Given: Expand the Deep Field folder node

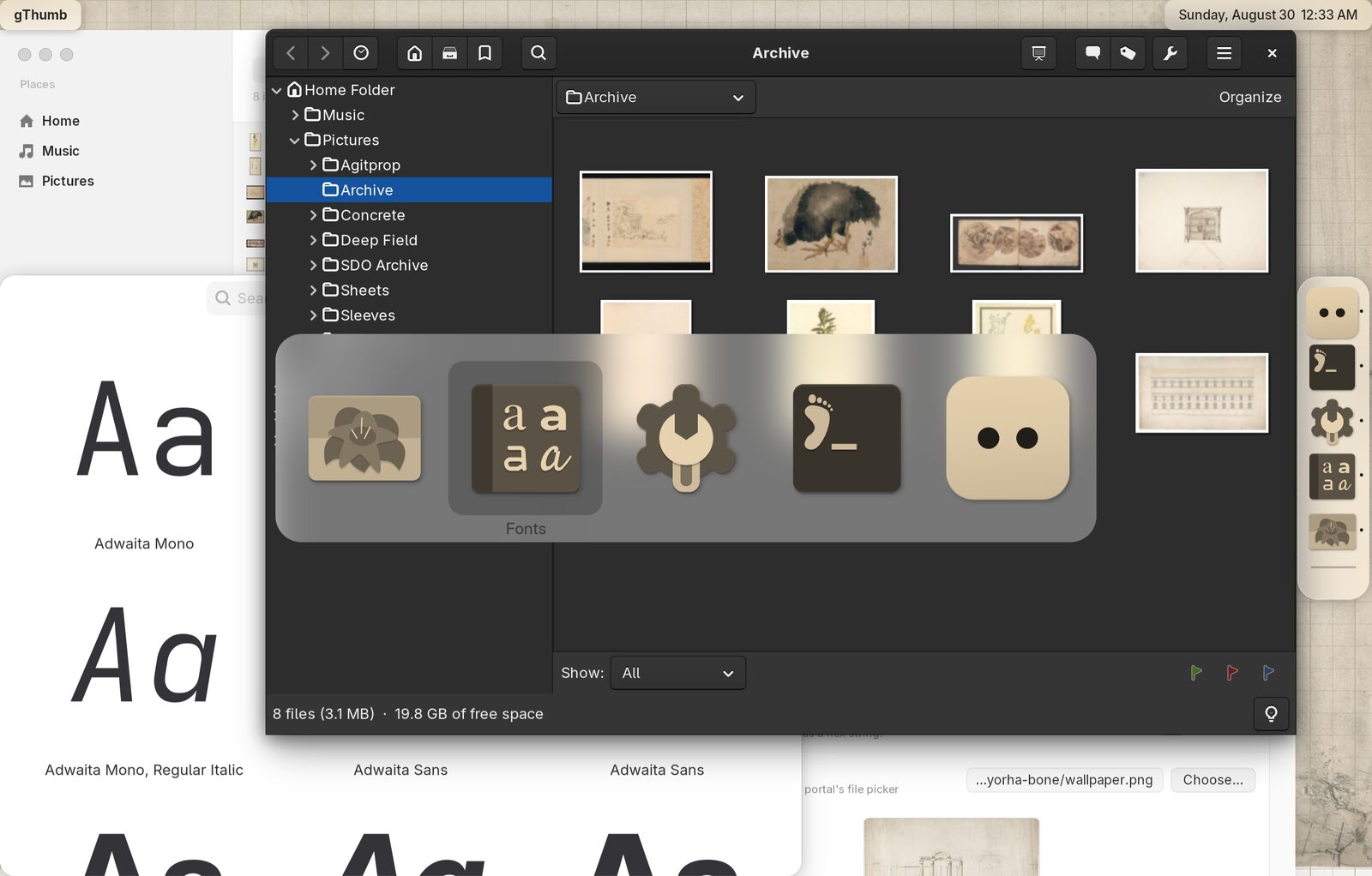Looking at the screenshot, I should click(x=313, y=240).
